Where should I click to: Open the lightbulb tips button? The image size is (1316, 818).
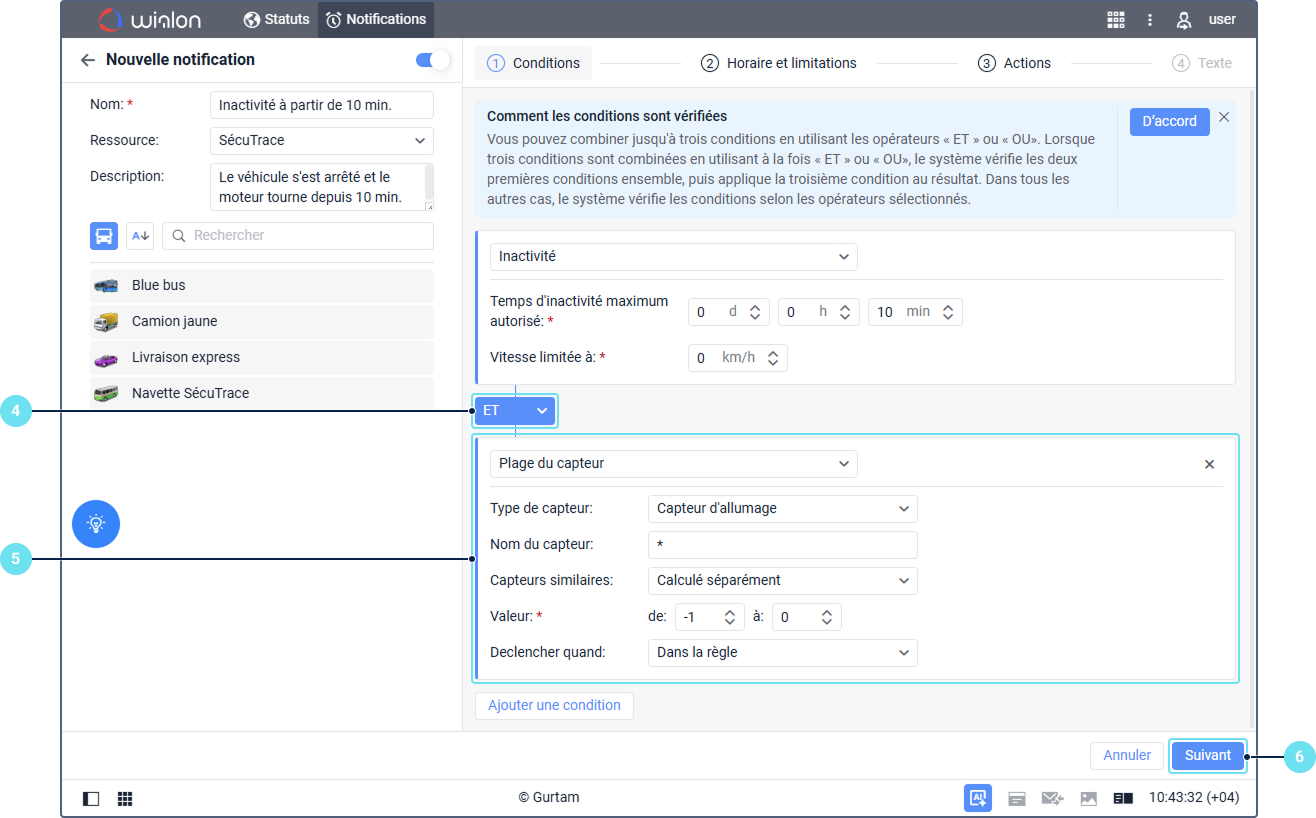[x=96, y=523]
